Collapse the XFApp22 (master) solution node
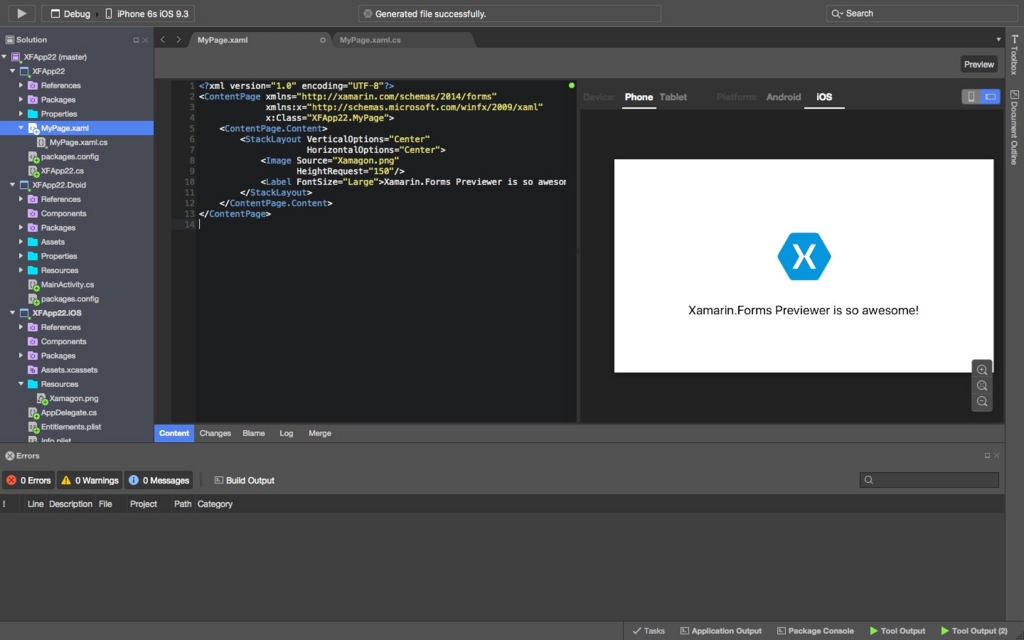The height and width of the screenshot is (640, 1024). [x=4, y=57]
